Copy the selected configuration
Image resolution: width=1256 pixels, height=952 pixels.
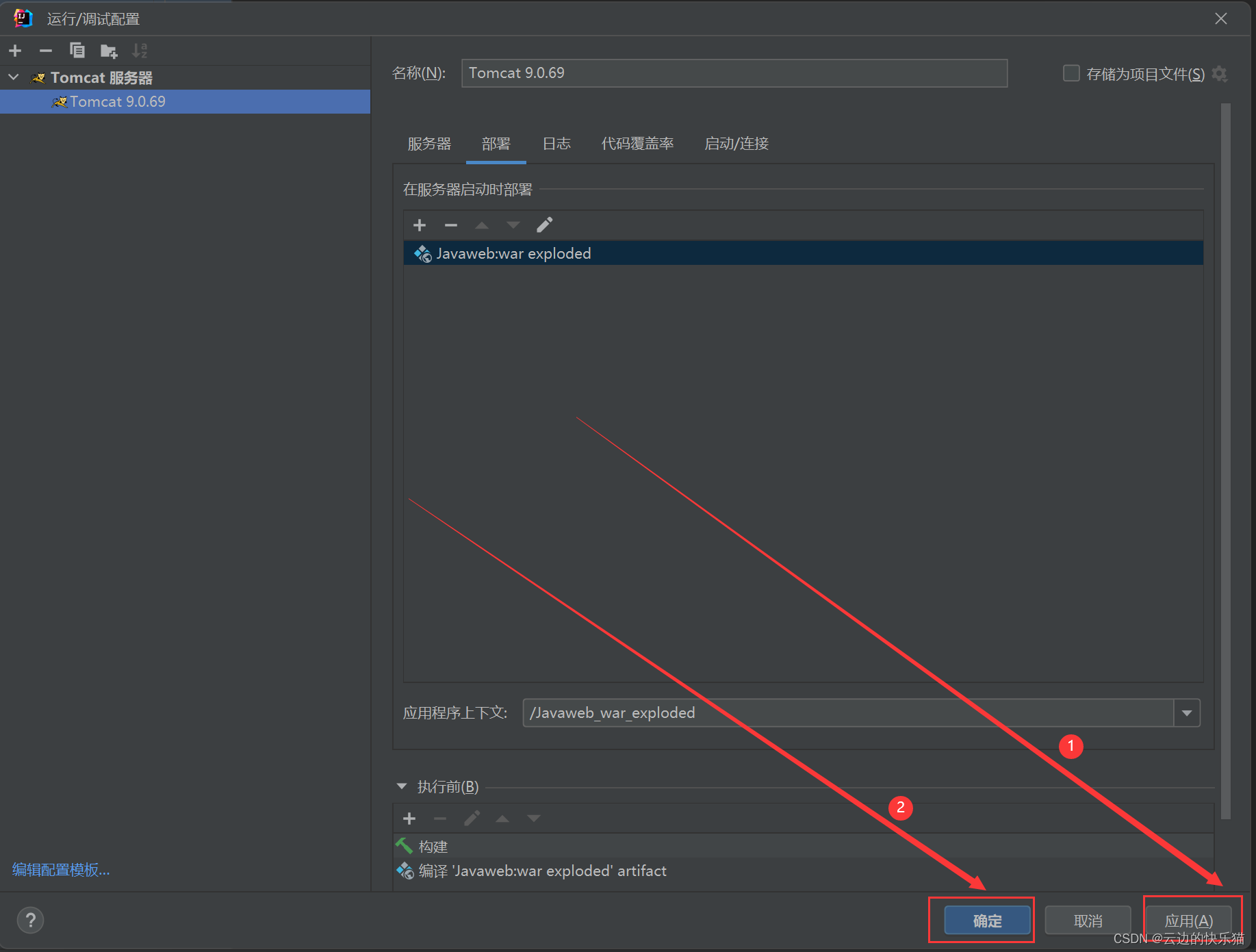77,51
